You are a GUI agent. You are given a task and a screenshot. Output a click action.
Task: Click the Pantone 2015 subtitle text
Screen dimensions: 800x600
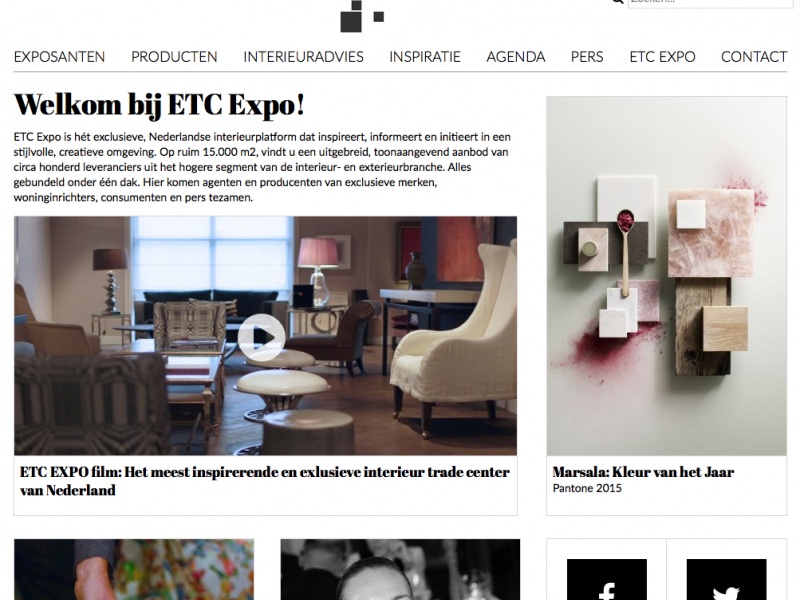click(587, 488)
